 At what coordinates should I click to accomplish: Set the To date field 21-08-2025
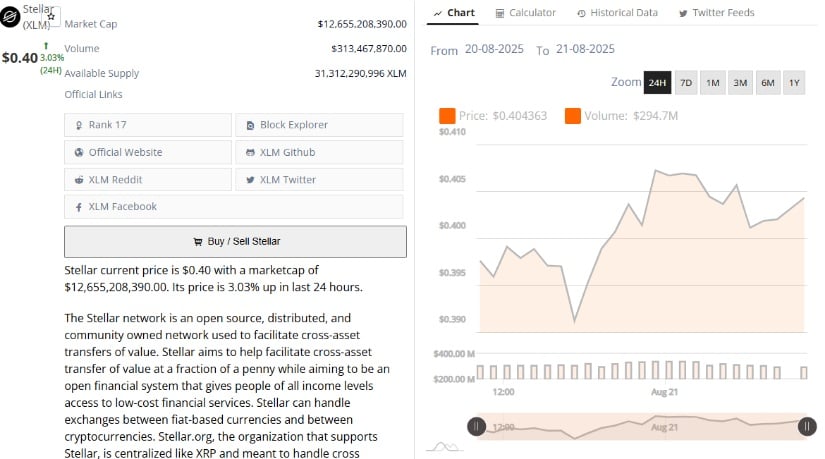tap(585, 49)
